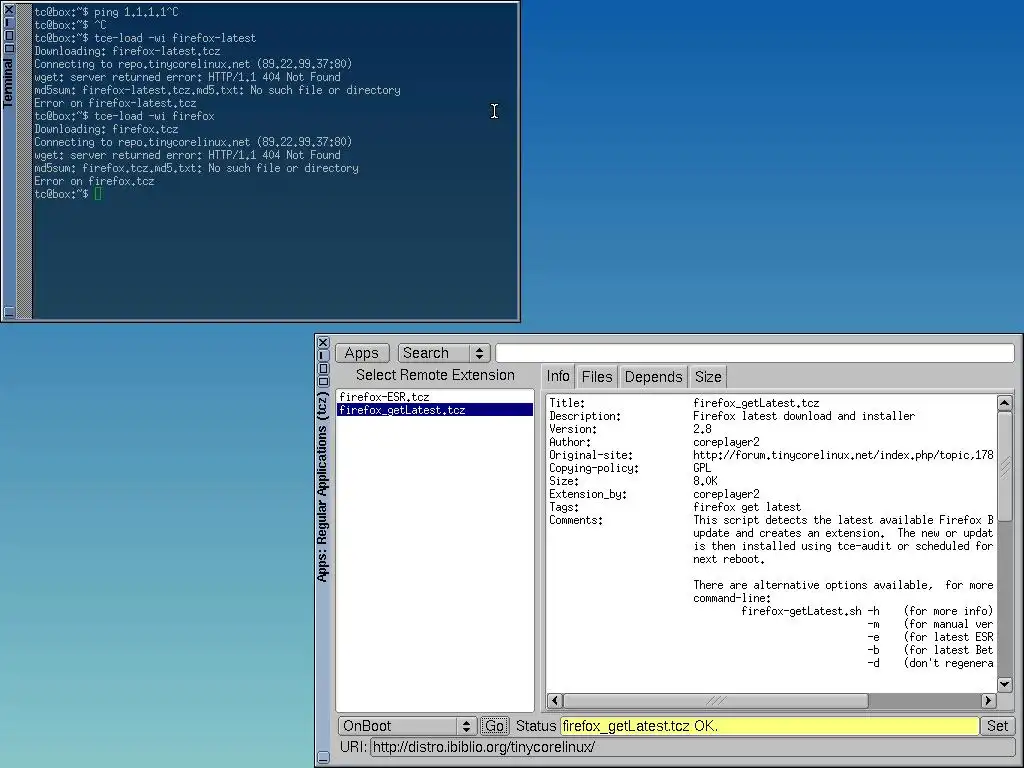
Task: Click the terminal line 'tce-load -wi firefox-latest'
Action: tap(175, 38)
